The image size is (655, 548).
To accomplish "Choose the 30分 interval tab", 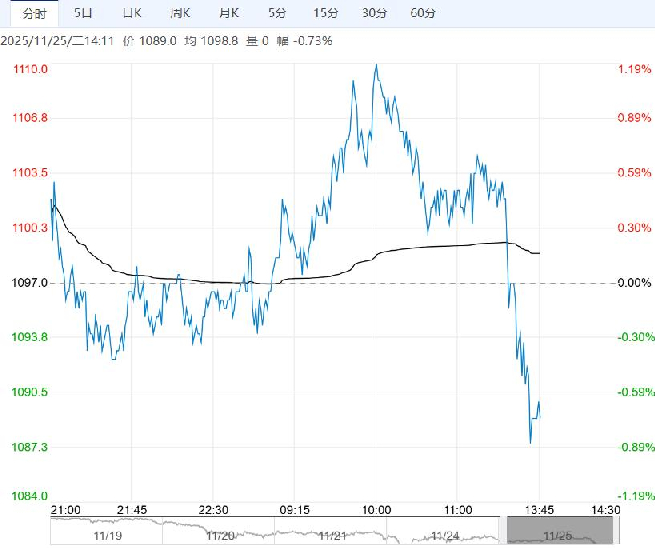I will tap(374, 13).
